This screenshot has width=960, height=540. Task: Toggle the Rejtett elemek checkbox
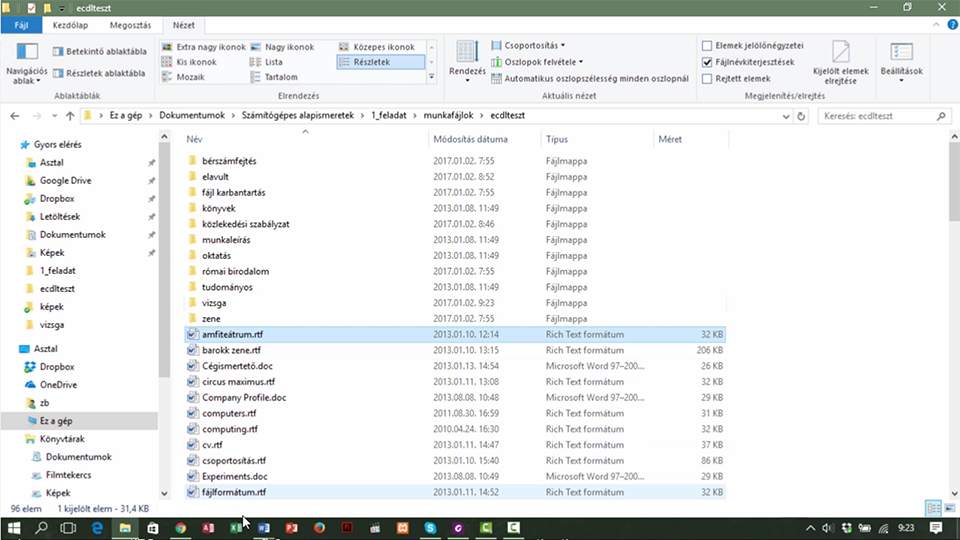707,79
